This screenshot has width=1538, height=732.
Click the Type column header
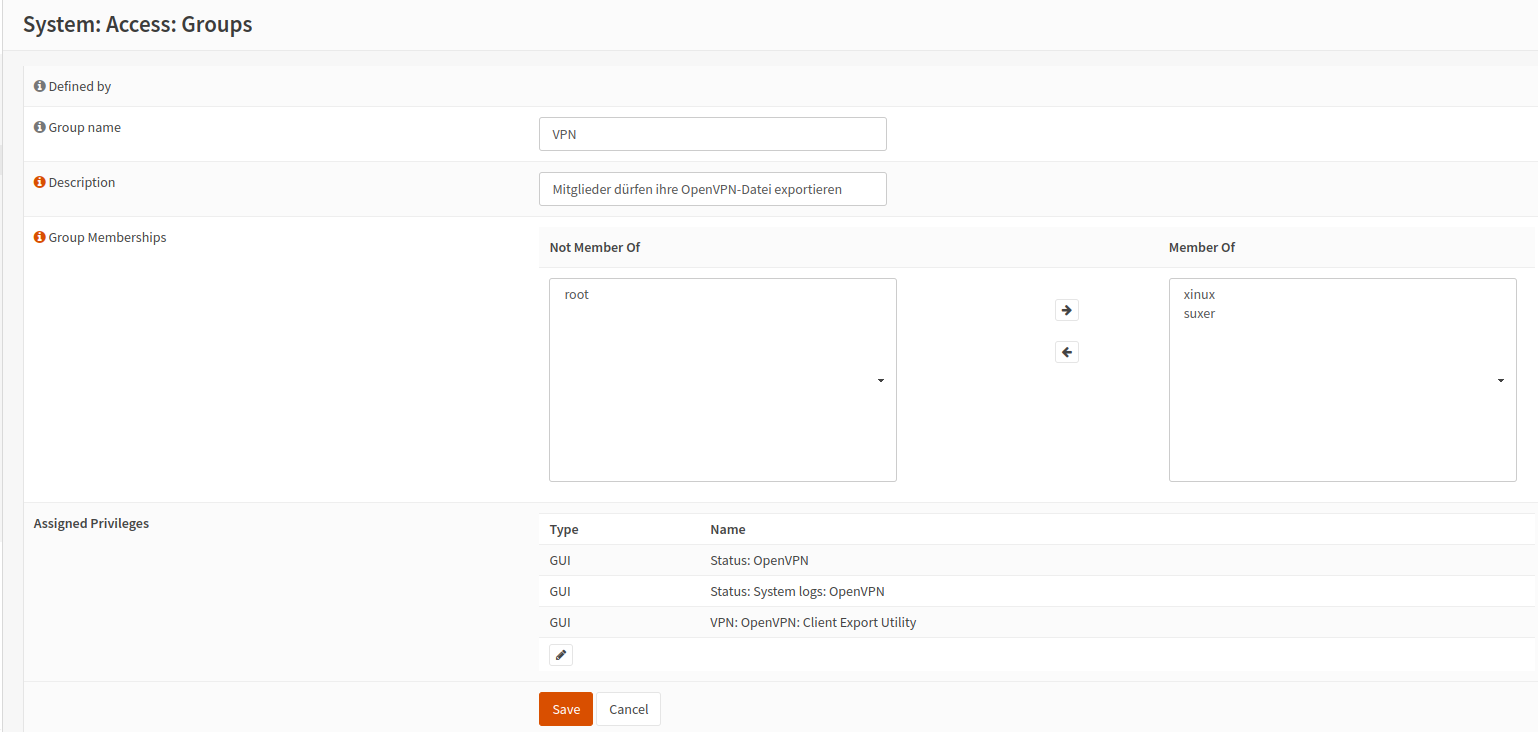(x=564, y=529)
